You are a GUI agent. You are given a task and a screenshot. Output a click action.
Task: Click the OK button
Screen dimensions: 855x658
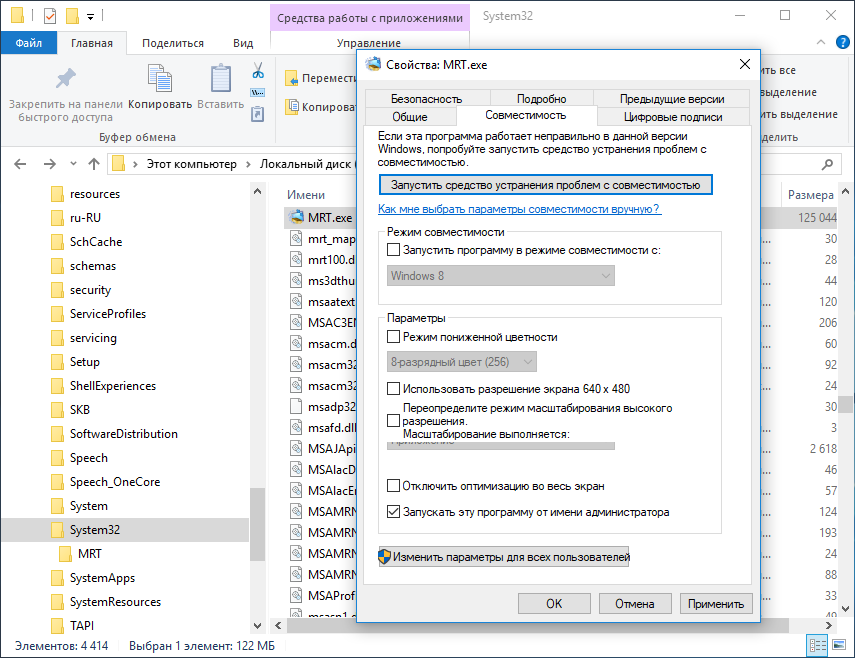click(x=554, y=603)
